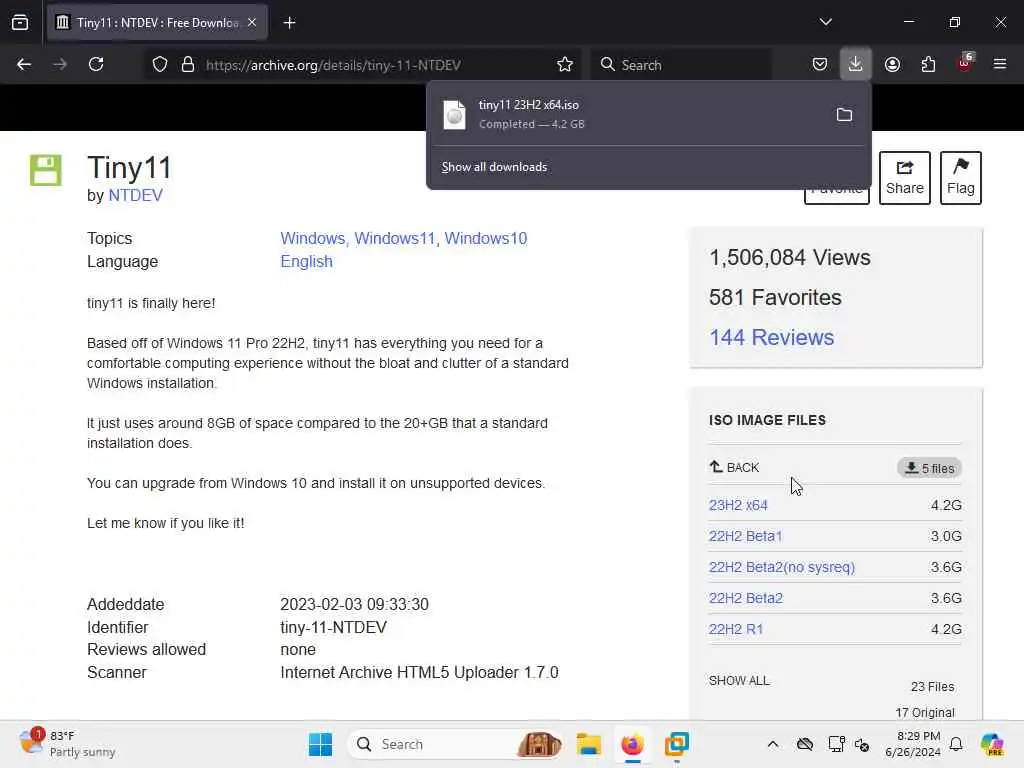Click the Share button
Image resolution: width=1024 pixels, height=768 pixels.
(904, 178)
